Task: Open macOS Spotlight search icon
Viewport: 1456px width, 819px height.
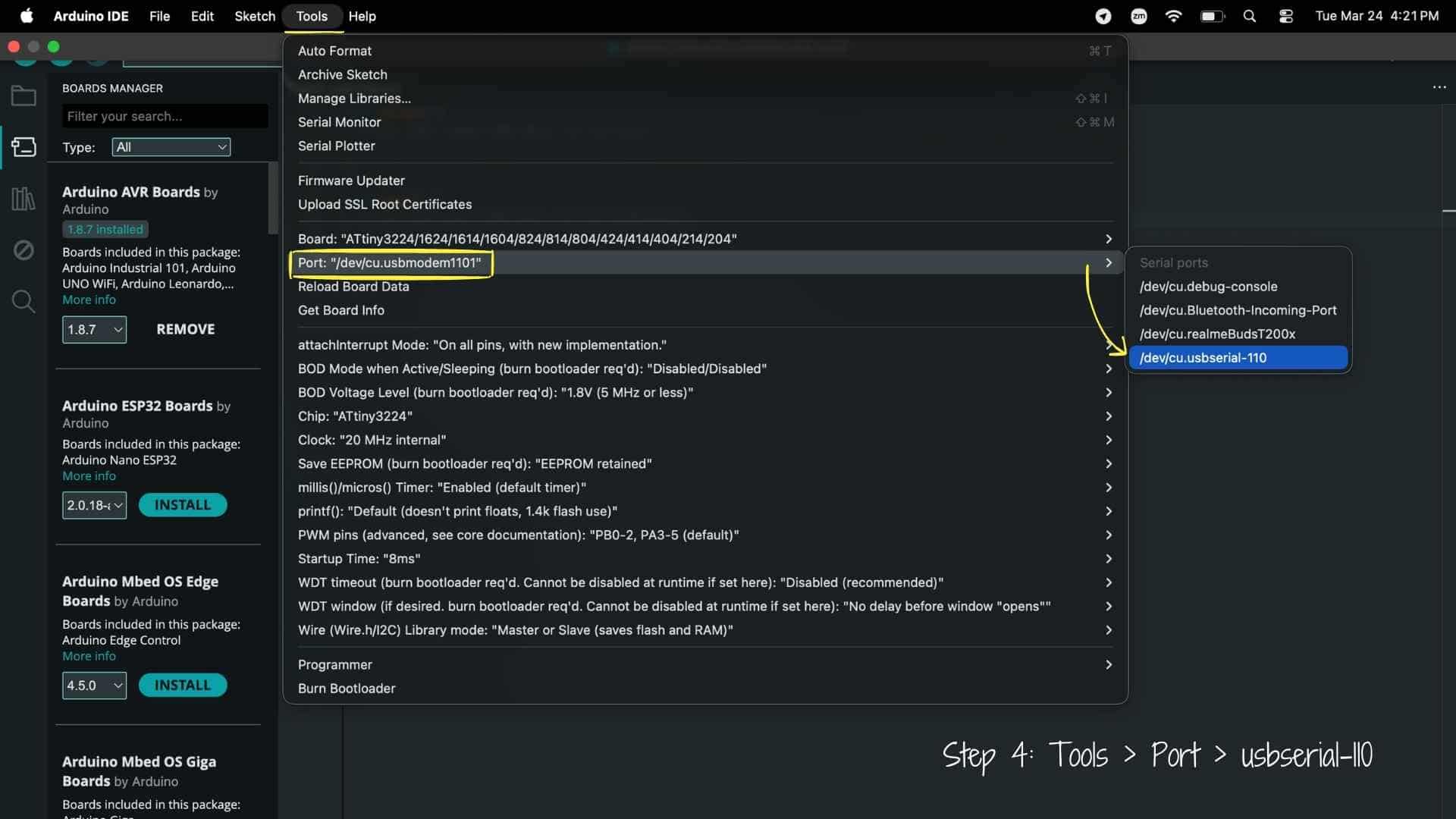Action: (1249, 16)
